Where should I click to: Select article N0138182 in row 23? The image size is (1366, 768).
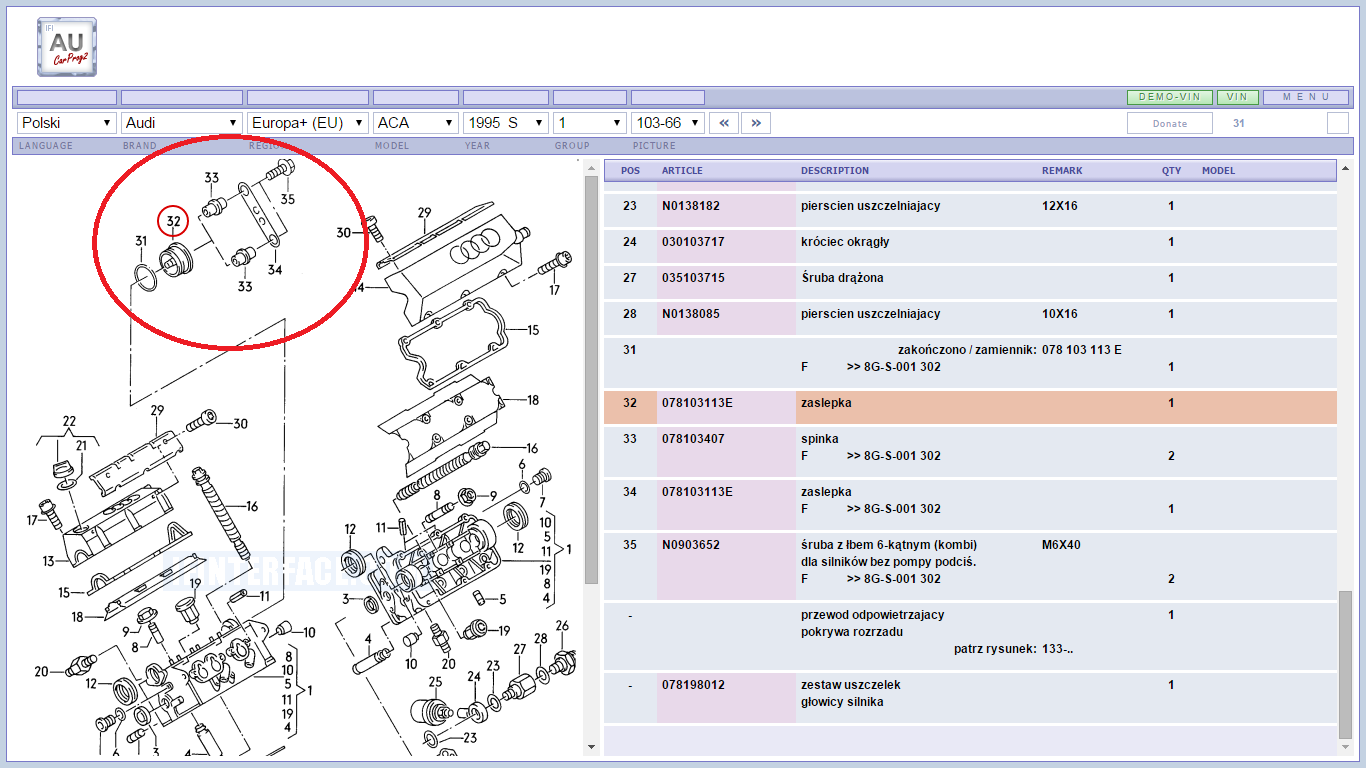tap(691, 206)
